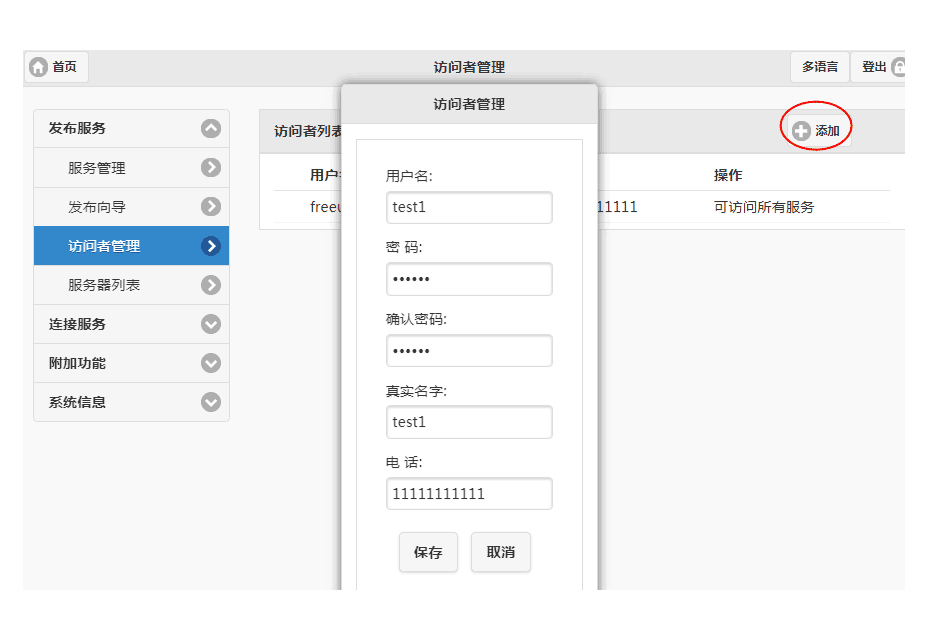Image resolution: width=927 pixels, height=638 pixels.
Task: Click the lock icon next to 登出
Action: pos(898,67)
